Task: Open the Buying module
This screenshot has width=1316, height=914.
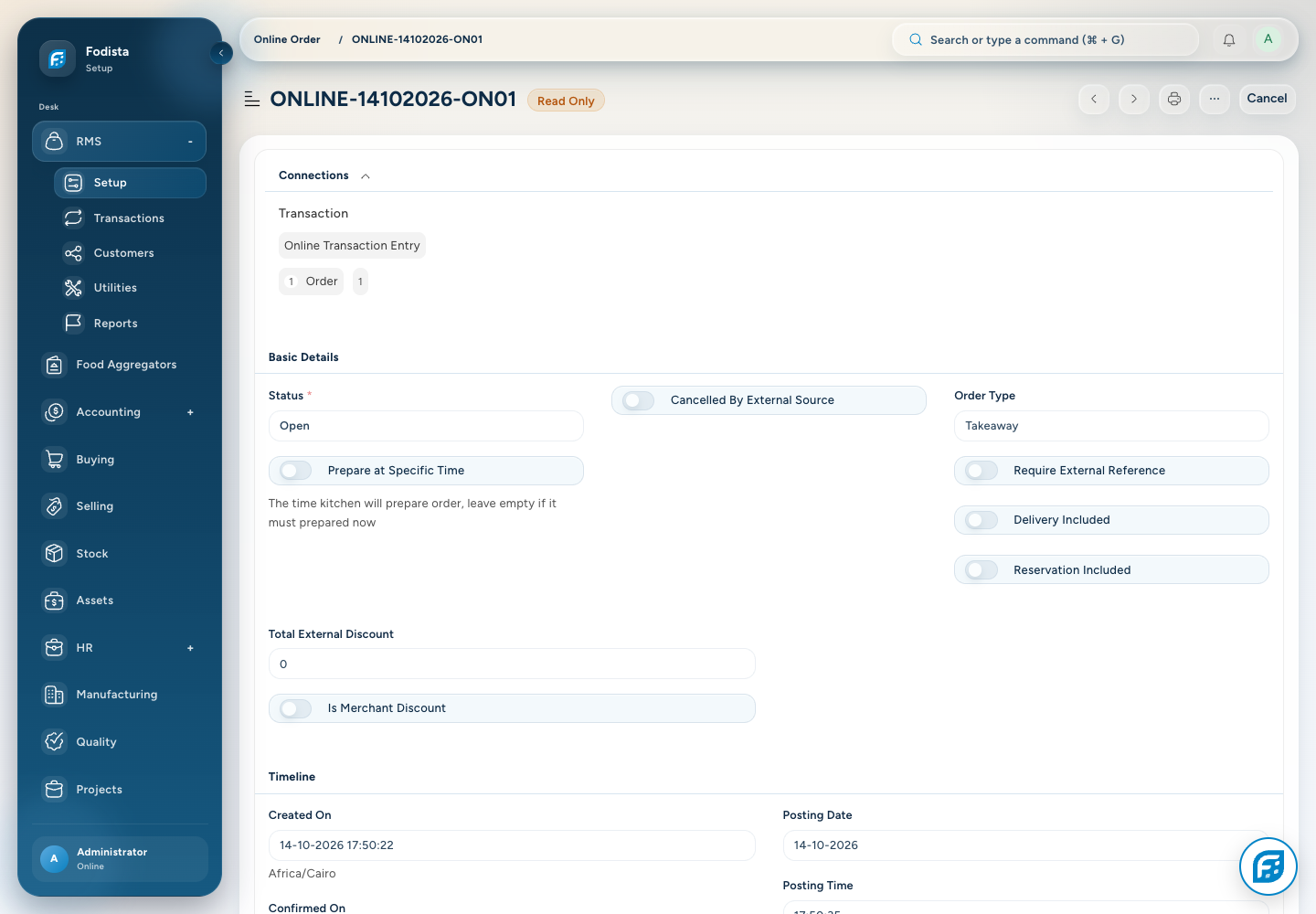Action: click(x=119, y=460)
